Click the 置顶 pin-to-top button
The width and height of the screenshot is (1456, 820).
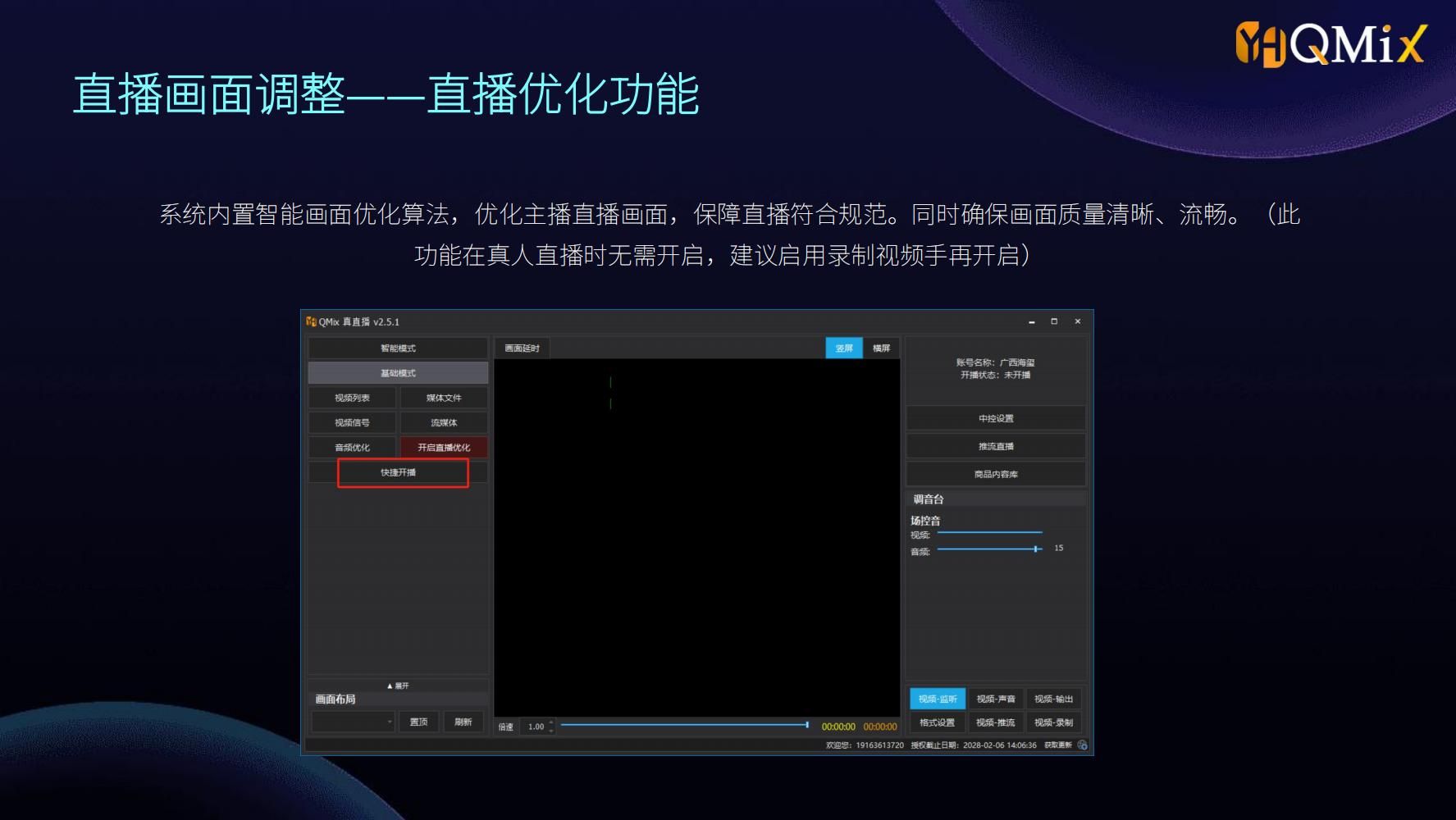(x=418, y=722)
